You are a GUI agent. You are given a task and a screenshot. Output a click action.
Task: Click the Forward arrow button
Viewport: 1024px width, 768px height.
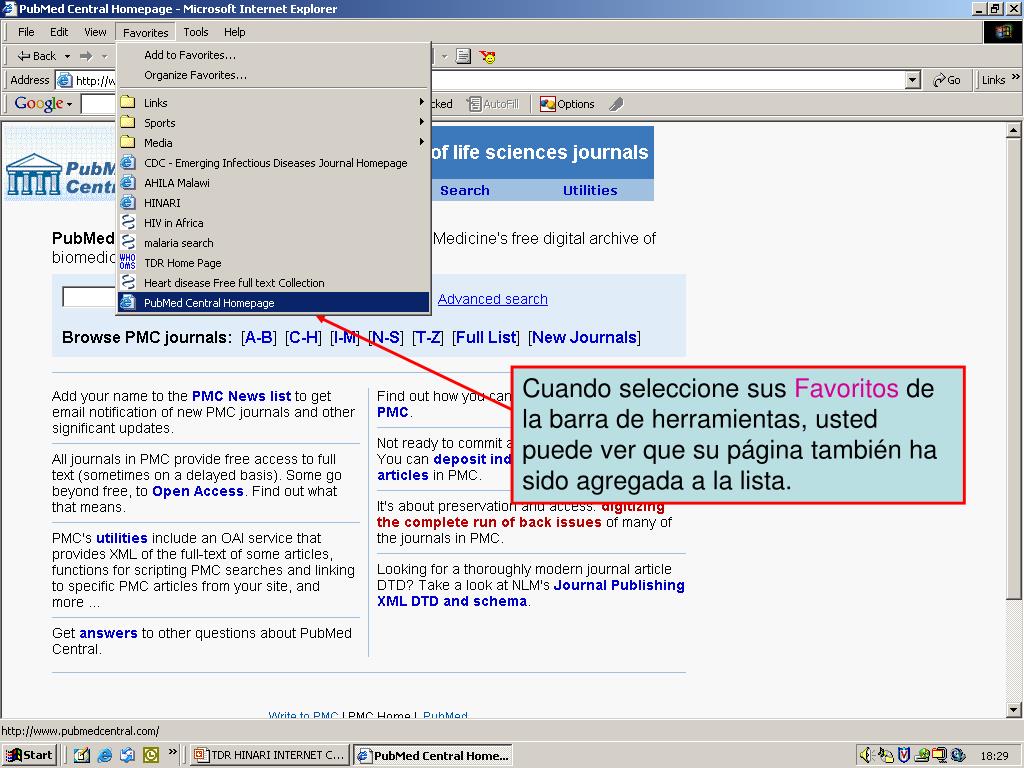pyautogui.click(x=86, y=56)
